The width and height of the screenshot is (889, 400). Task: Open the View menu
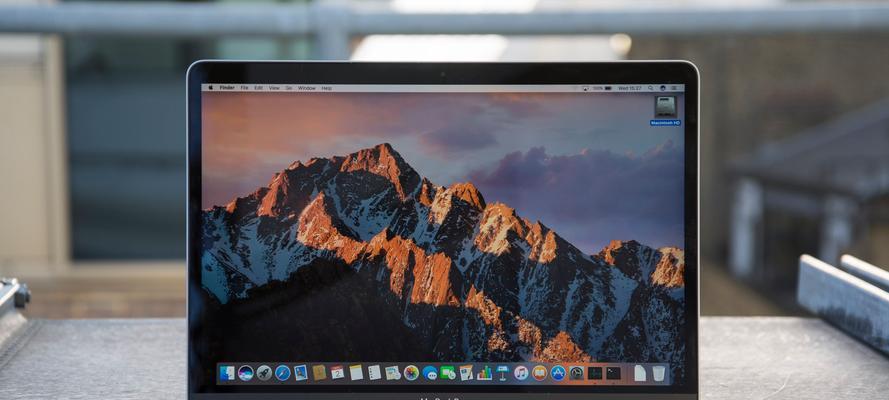pos(274,88)
